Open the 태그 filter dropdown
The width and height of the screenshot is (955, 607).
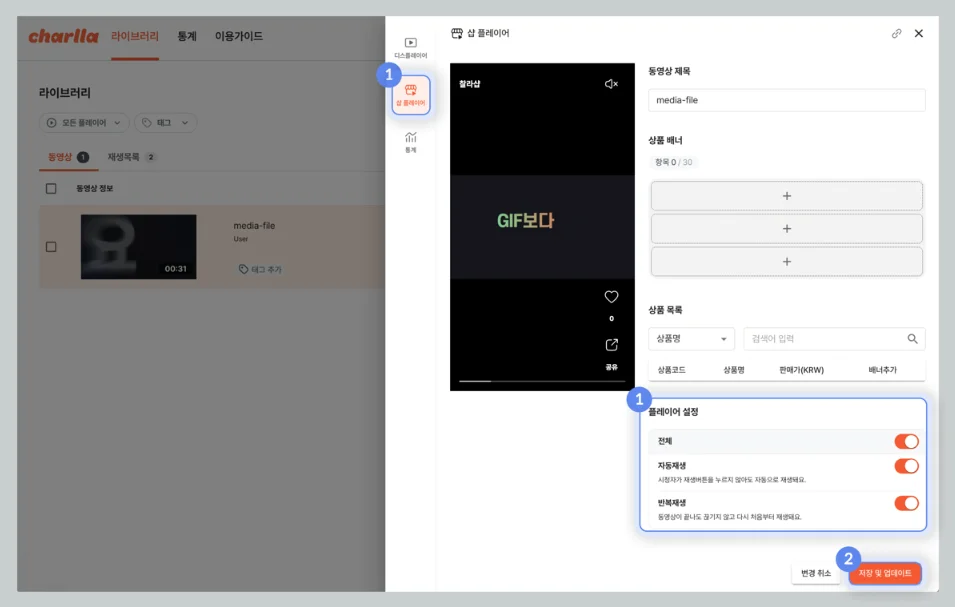point(166,123)
